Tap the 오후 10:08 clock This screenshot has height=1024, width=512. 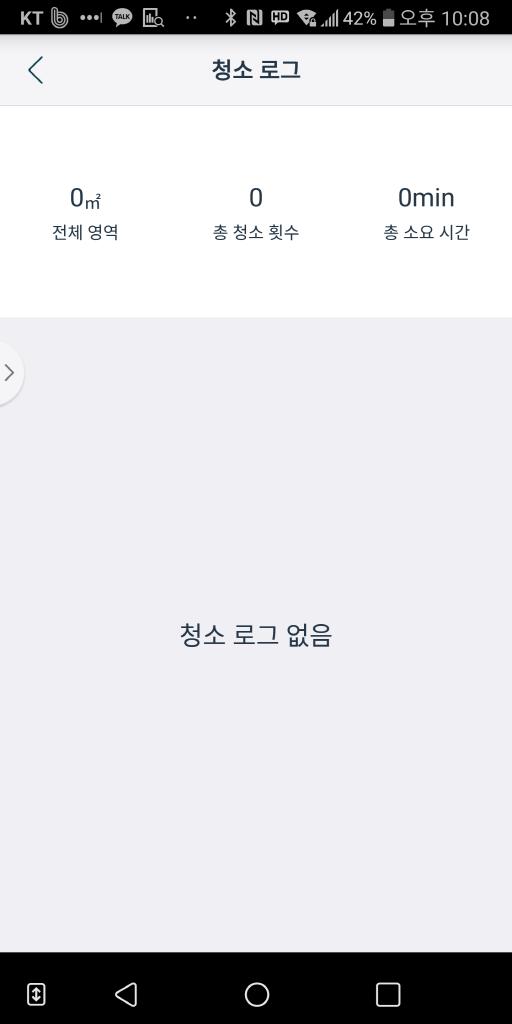point(444,18)
